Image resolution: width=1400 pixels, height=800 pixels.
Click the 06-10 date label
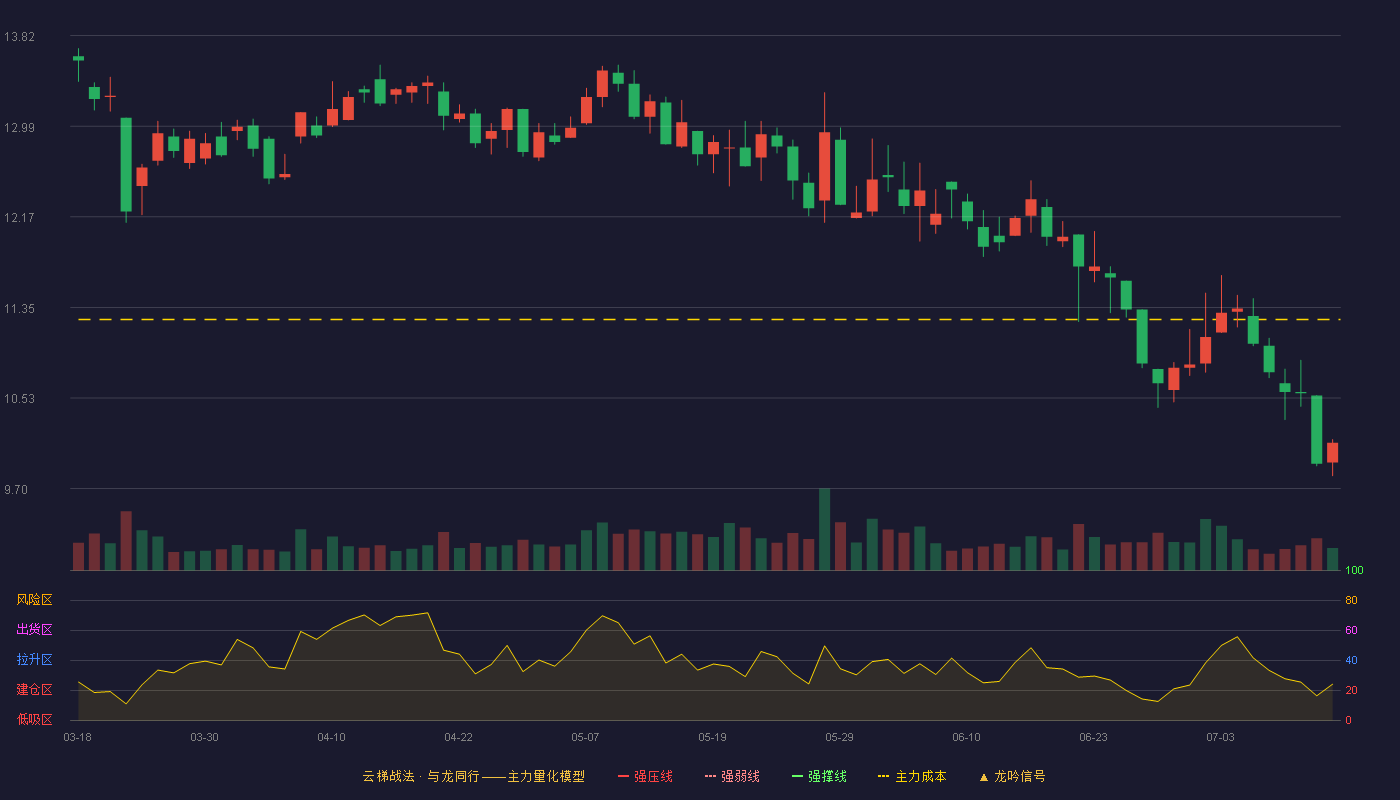[x=966, y=737]
